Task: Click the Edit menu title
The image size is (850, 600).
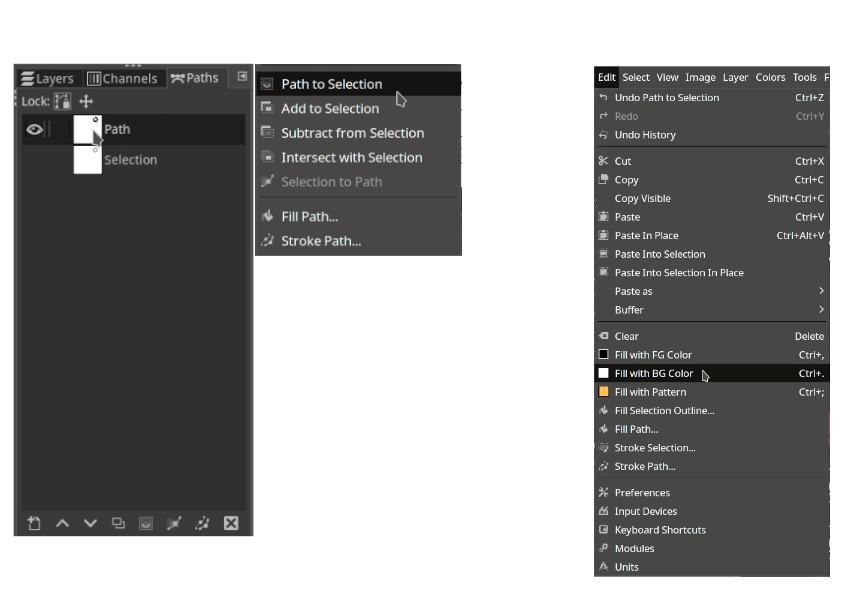Action: pyautogui.click(x=607, y=78)
